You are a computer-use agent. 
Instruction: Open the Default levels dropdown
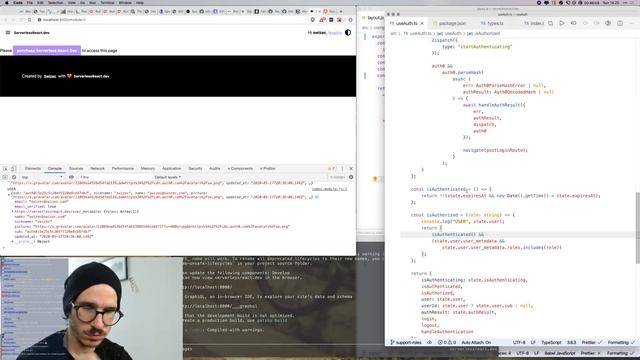pyautogui.click(x=168, y=178)
